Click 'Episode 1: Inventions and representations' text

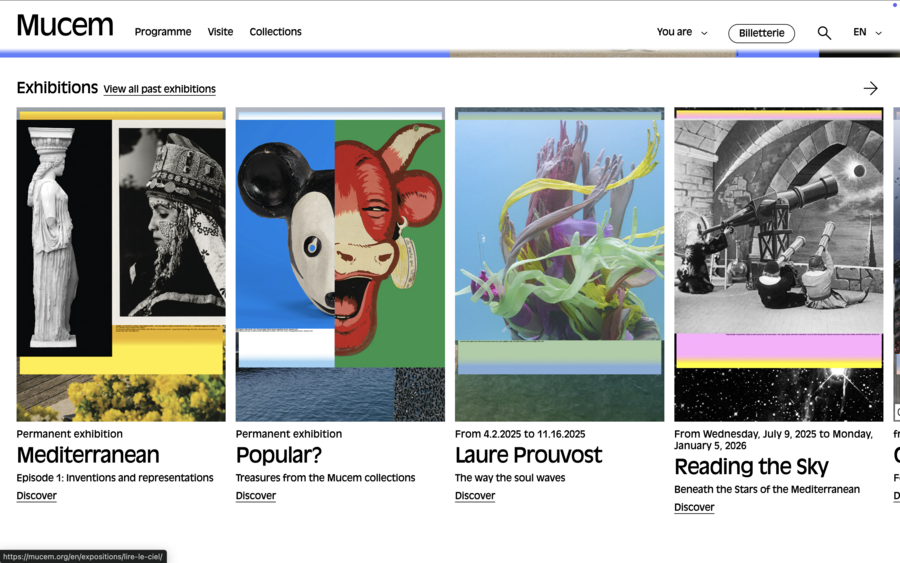(115, 477)
